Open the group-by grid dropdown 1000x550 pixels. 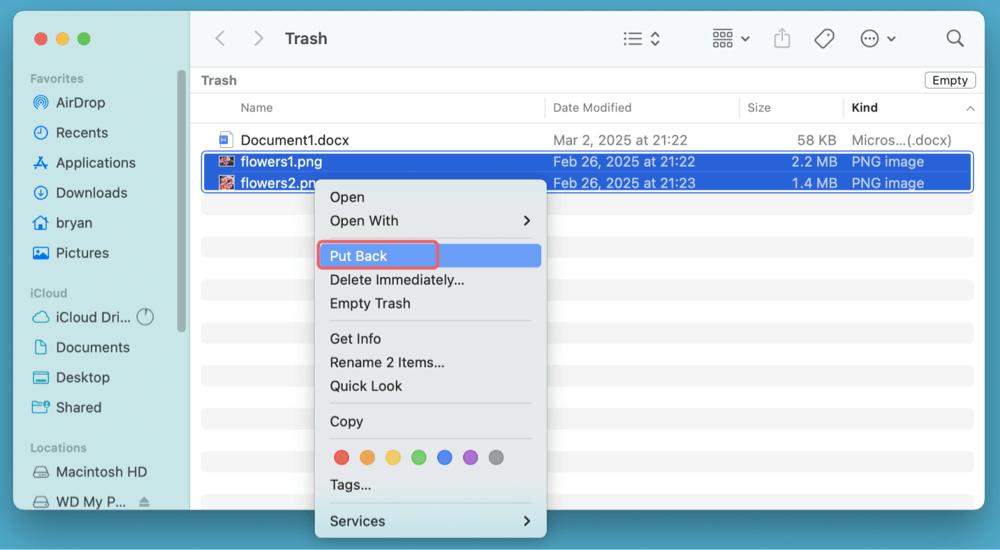coord(730,39)
